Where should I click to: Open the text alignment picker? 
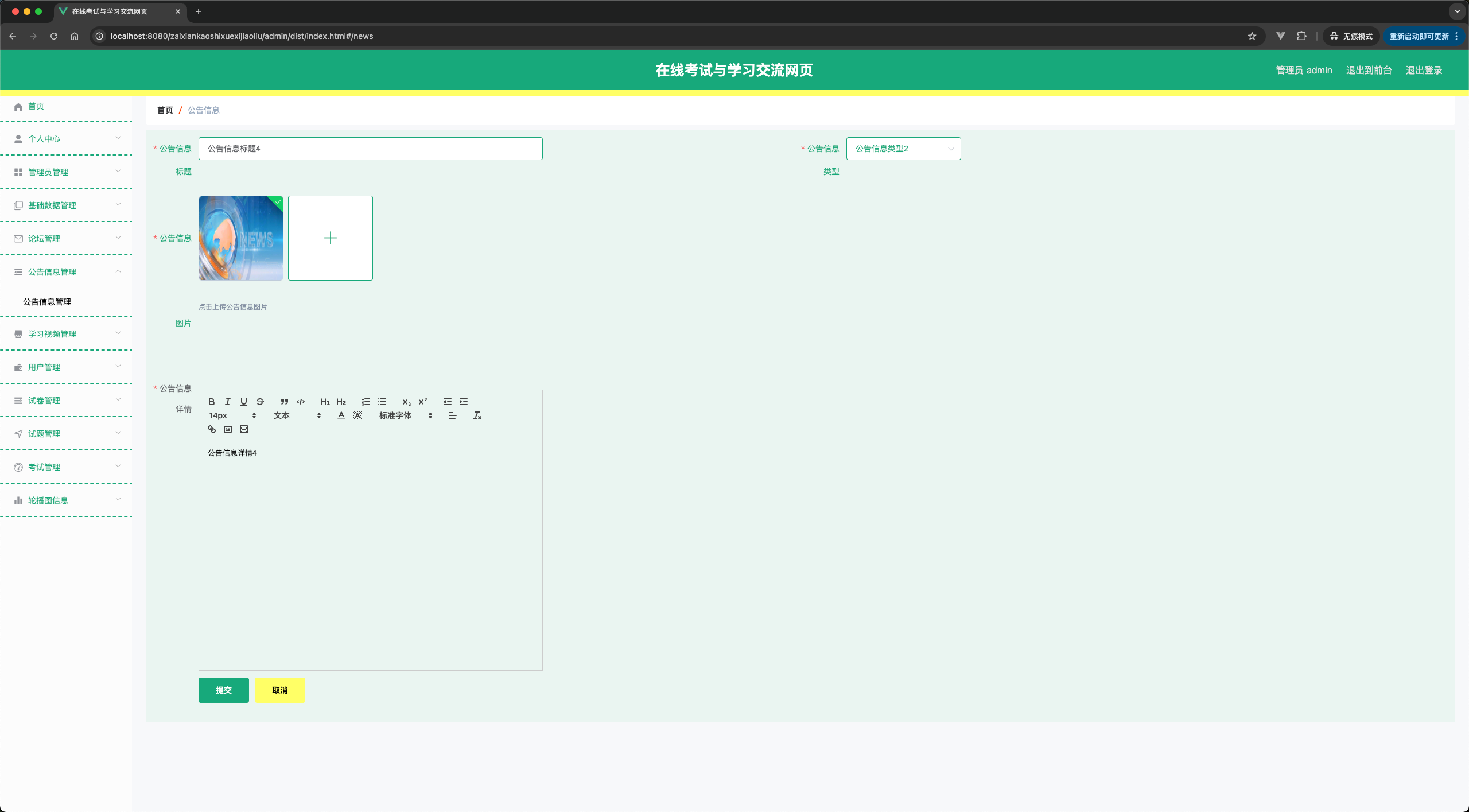click(452, 415)
